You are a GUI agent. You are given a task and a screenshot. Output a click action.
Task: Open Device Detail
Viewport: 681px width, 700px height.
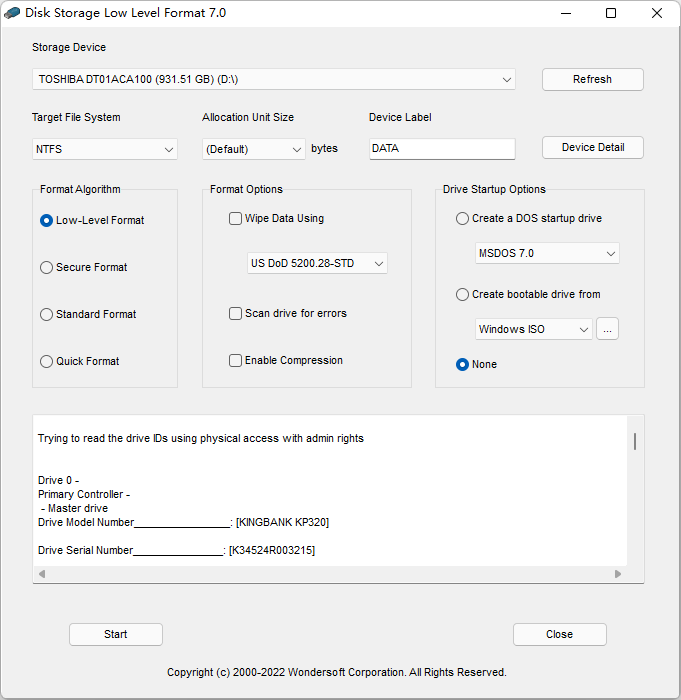coord(593,147)
